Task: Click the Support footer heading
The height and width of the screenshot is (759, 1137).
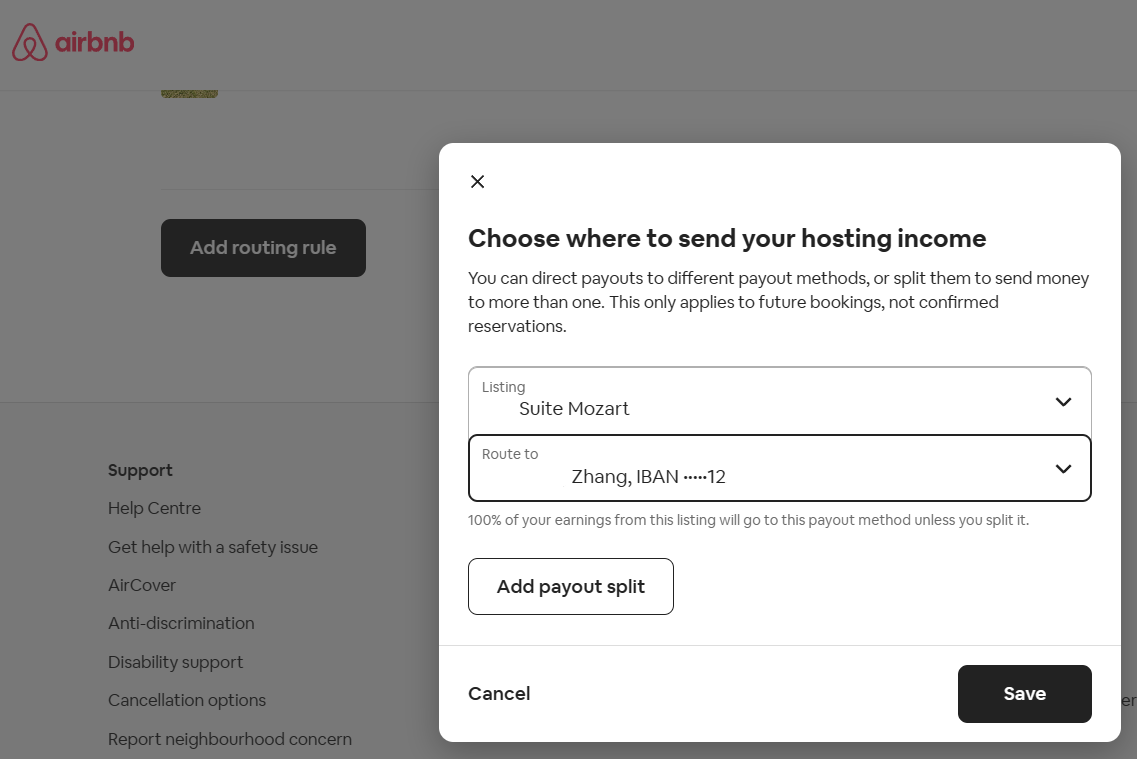Action: [140, 470]
